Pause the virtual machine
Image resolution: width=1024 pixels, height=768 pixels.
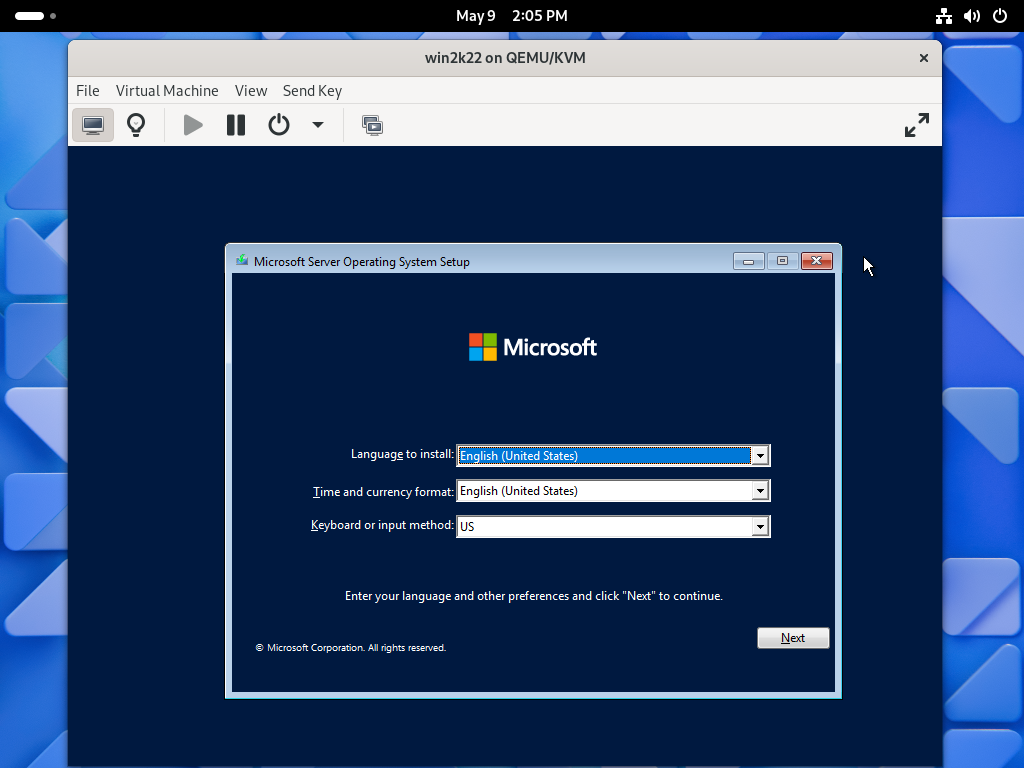(236, 125)
